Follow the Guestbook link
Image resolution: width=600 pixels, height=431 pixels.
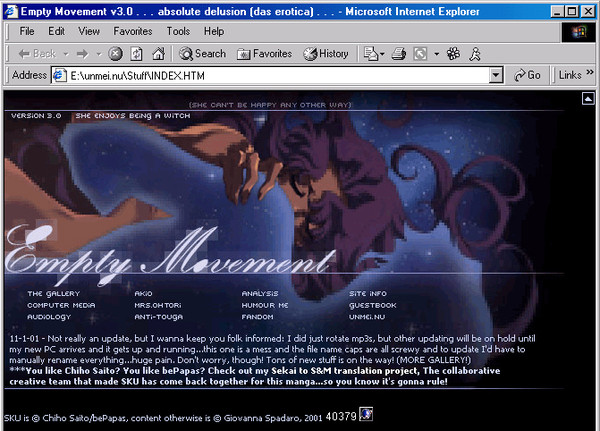373,305
